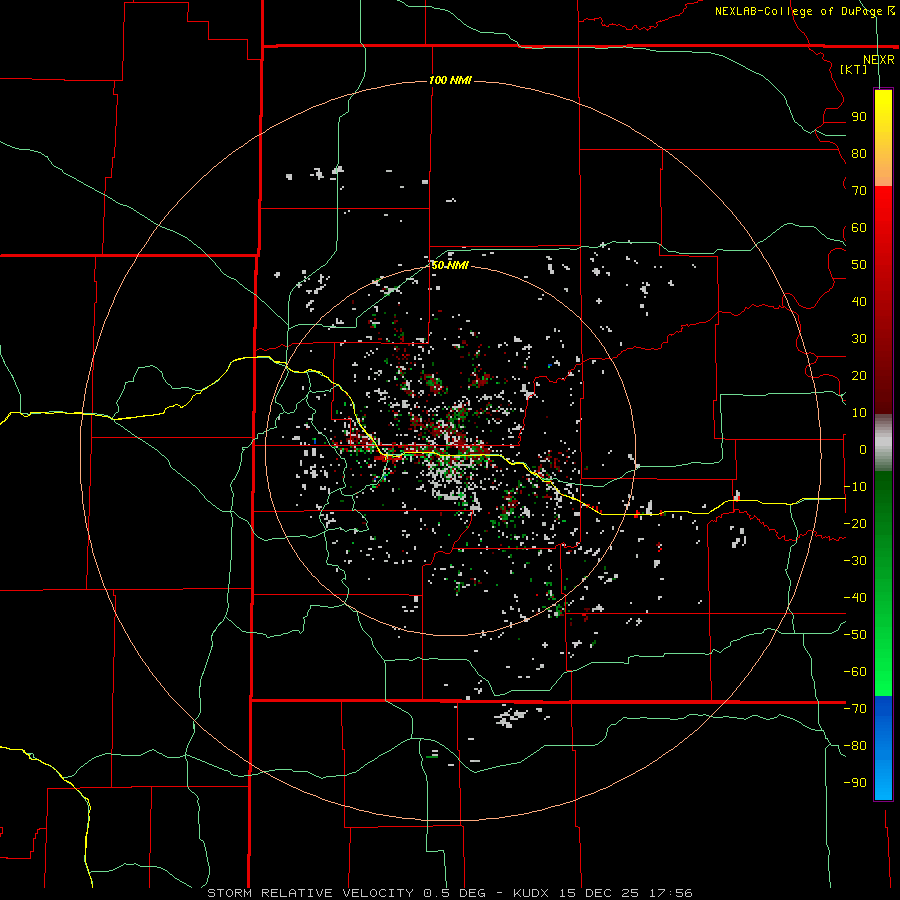Click the gray zero-velocity band of the color bar
The image size is (900, 900).
pos(883,443)
